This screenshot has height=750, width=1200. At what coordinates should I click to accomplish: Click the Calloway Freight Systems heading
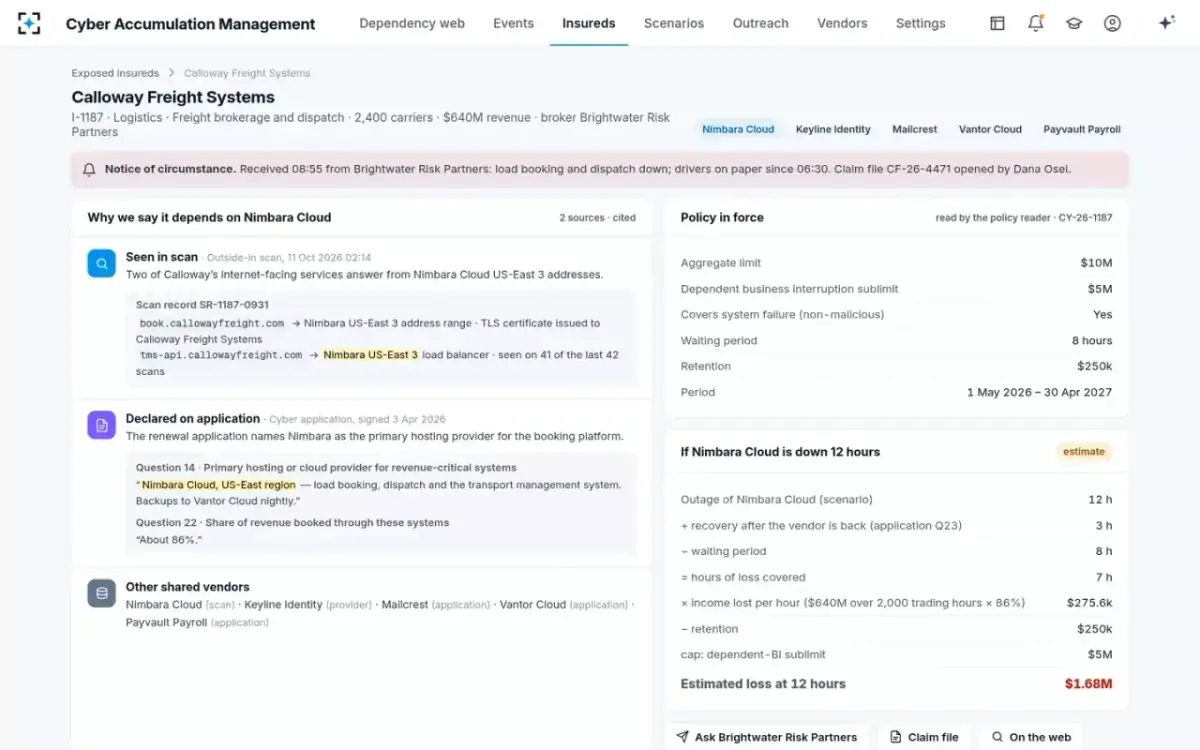tap(173, 97)
